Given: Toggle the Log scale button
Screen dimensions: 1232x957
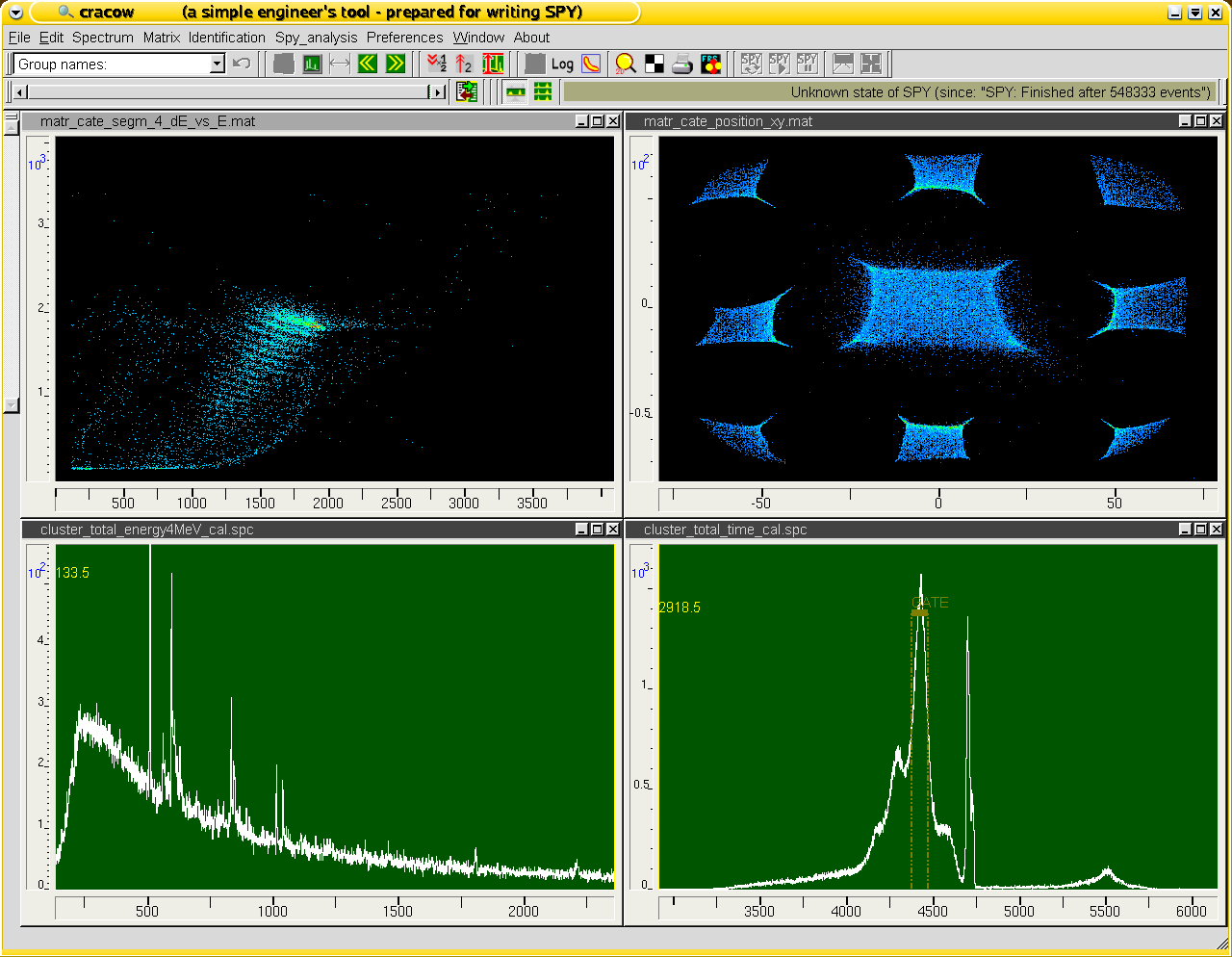Looking at the screenshot, I should click(562, 65).
